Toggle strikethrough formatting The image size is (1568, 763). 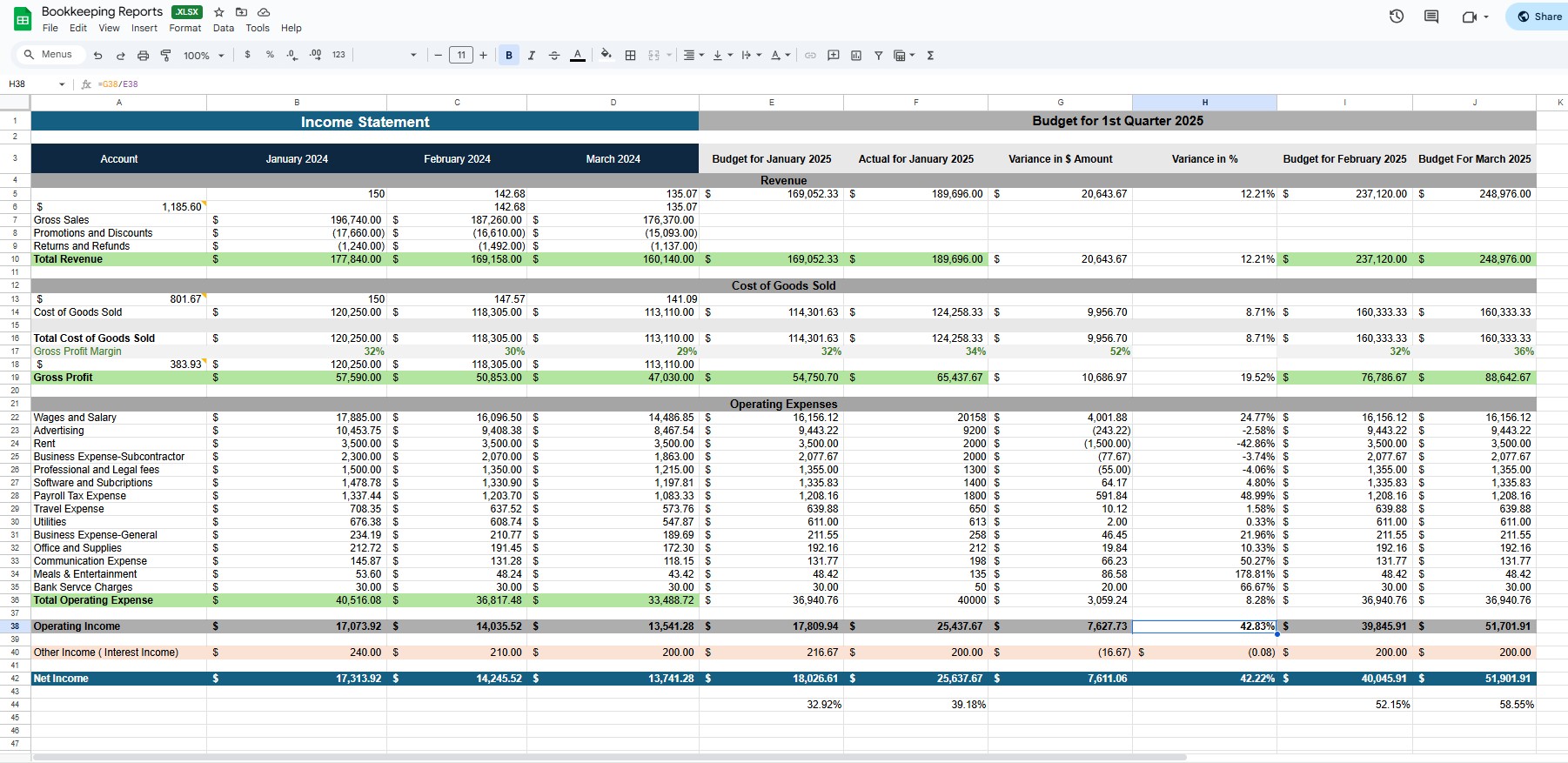click(x=554, y=56)
